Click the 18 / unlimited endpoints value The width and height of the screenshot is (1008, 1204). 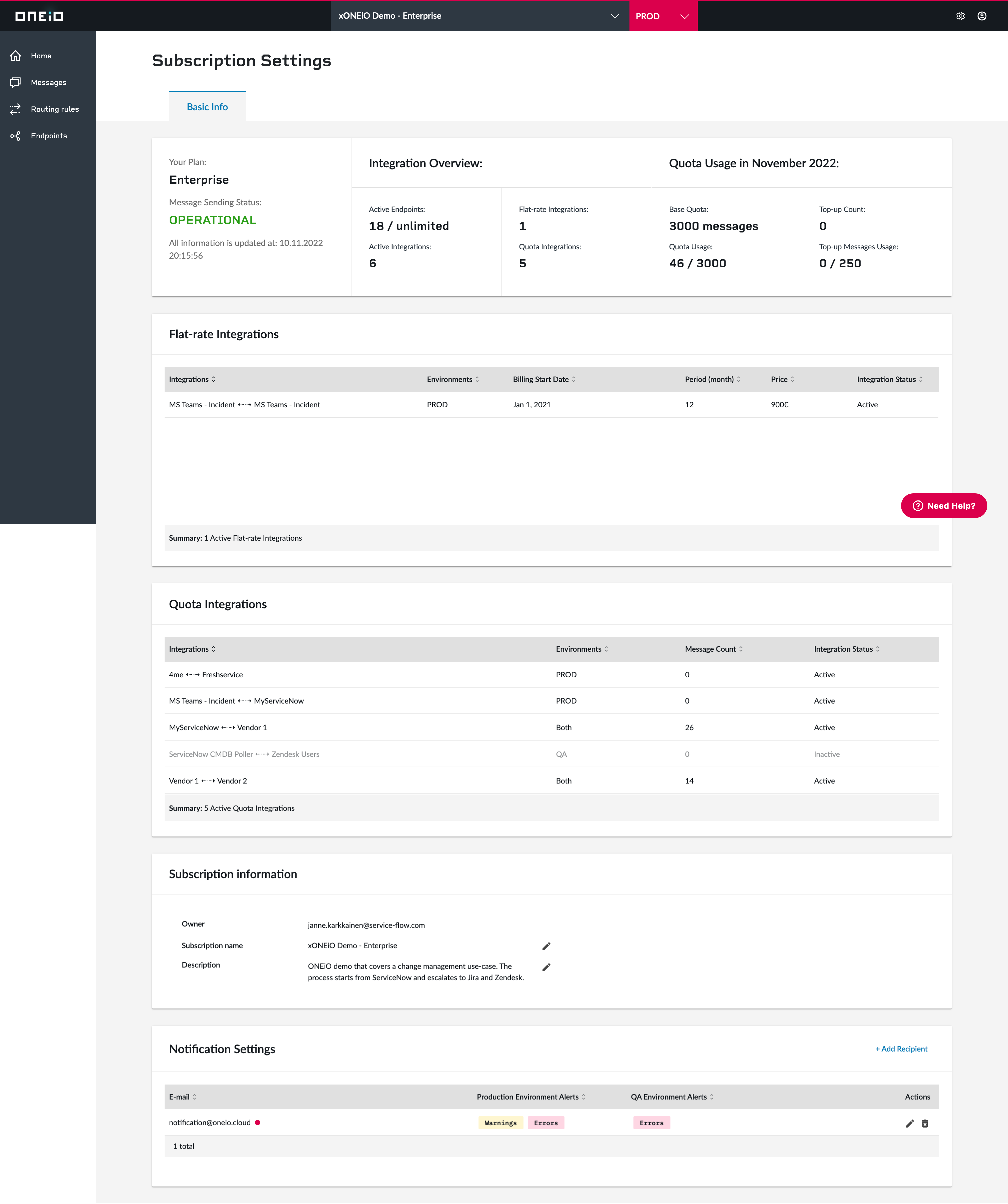(x=409, y=226)
